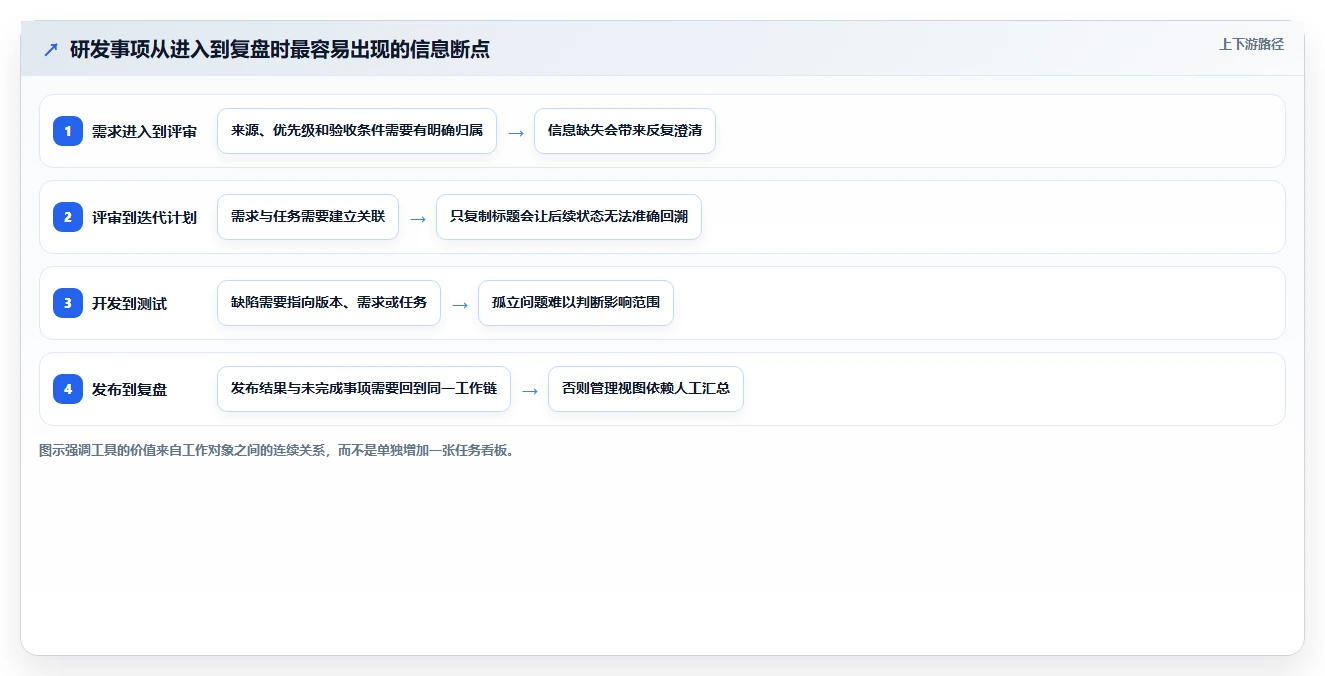Click the arrow before 否则管理视图依赖人工汇总
The height and width of the screenshot is (676, 1325).
pos(530,390)
